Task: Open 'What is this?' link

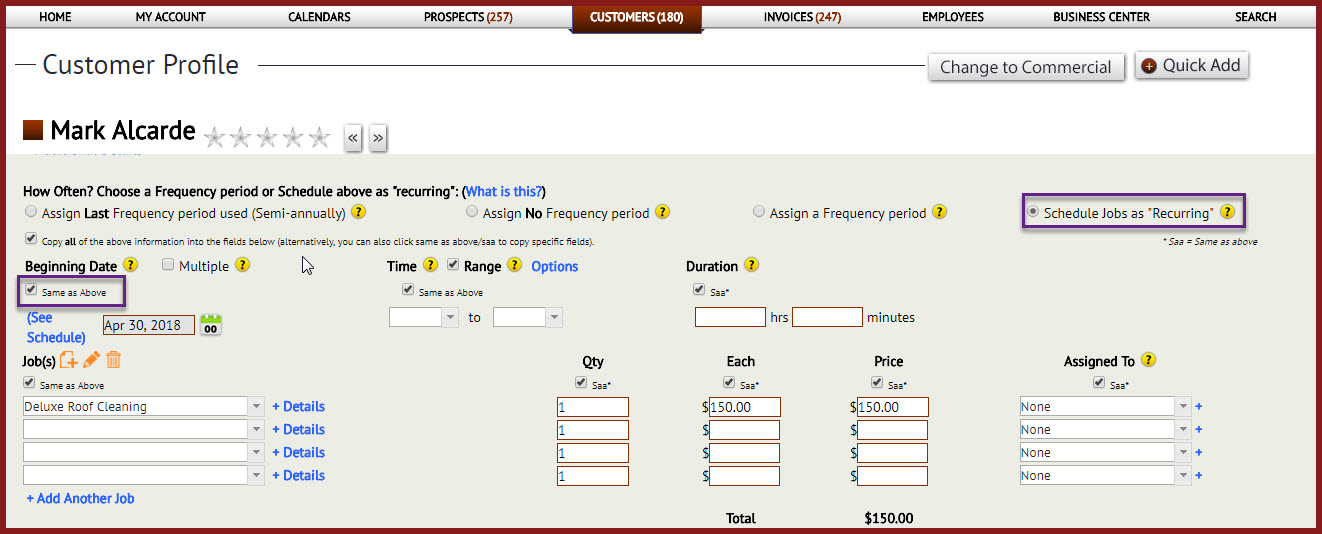Action: pyautogui.click(x=504, y=192)
